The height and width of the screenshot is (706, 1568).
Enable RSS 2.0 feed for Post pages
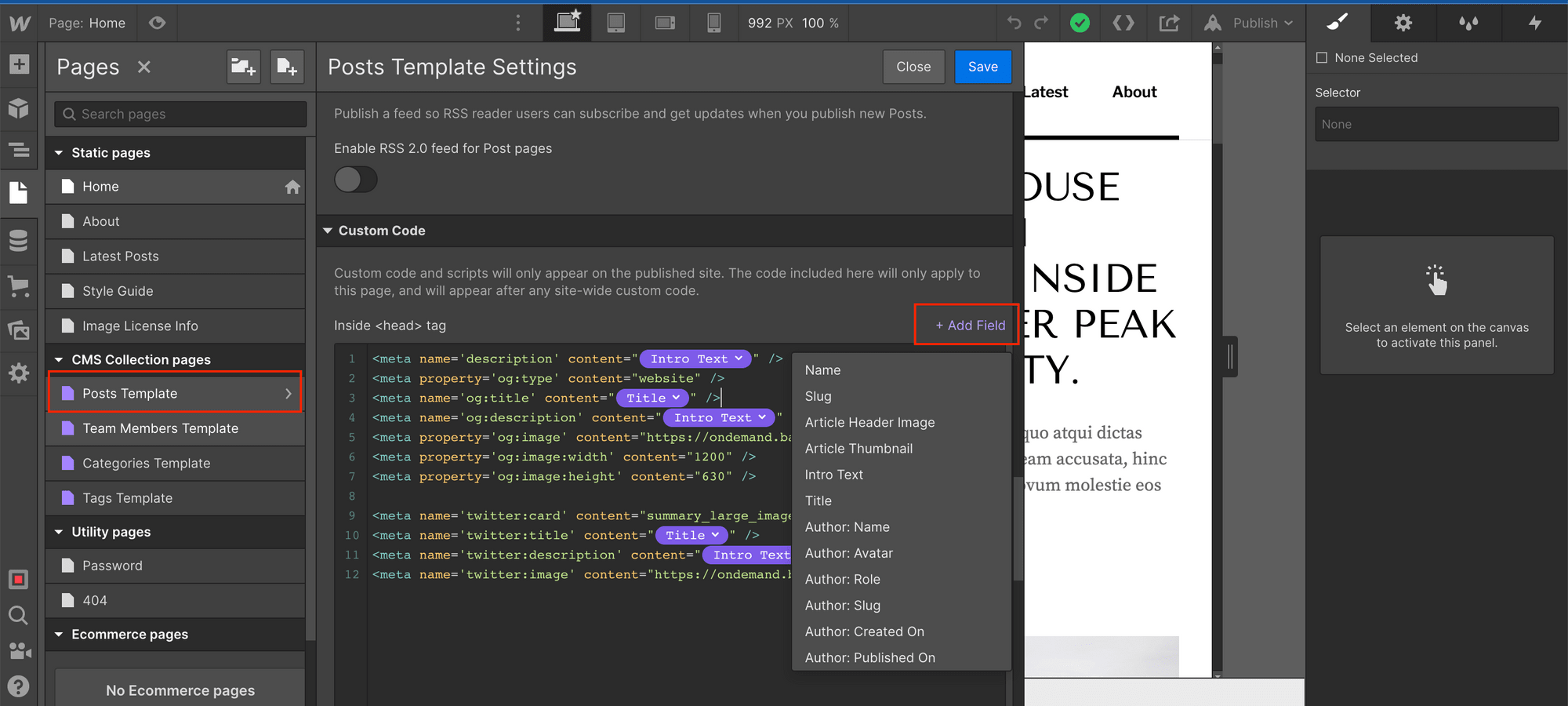[356, 180]
